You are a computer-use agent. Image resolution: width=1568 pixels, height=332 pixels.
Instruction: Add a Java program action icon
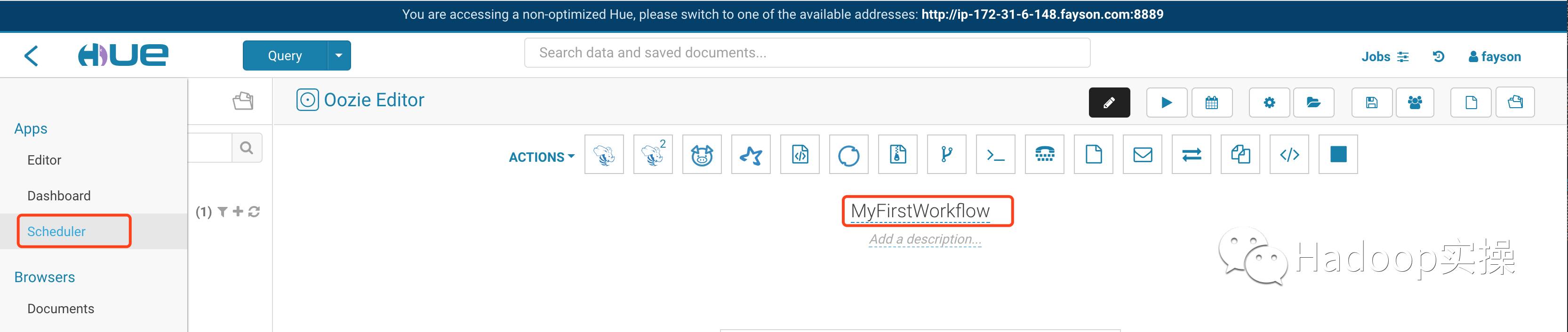(x=800, y=154)
